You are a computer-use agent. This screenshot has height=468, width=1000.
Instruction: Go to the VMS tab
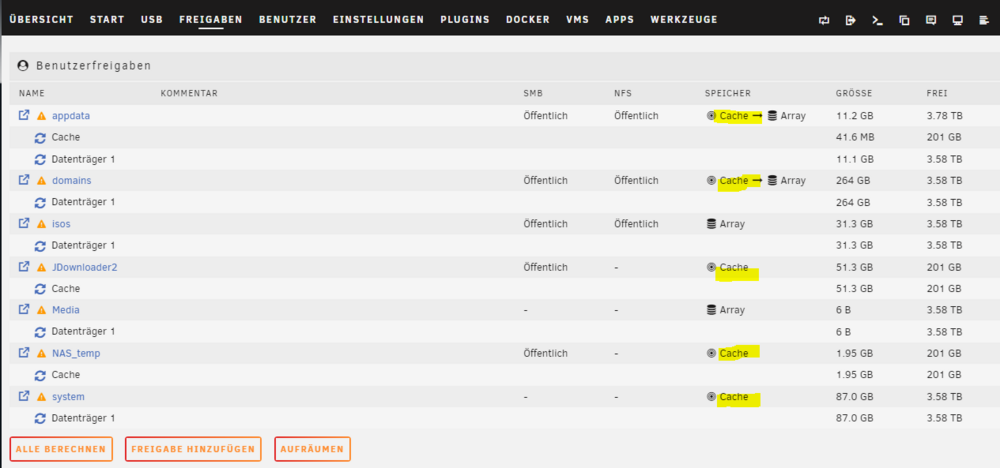coord(578,20)
